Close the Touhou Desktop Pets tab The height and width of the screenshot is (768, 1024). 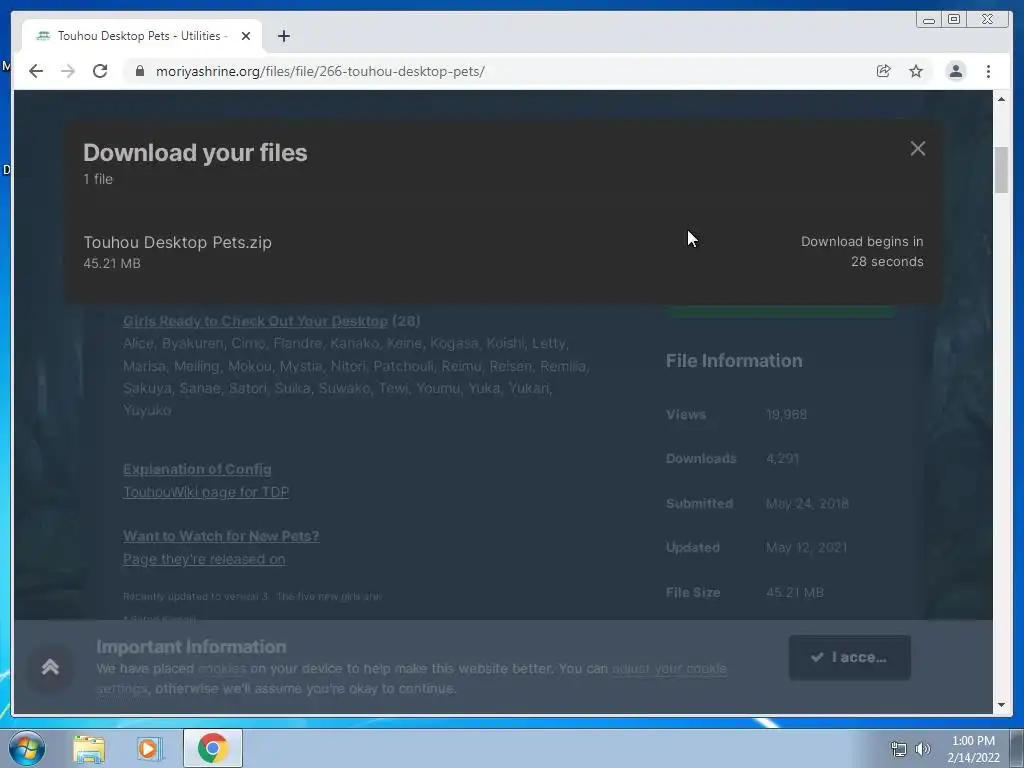coord(246,36)
